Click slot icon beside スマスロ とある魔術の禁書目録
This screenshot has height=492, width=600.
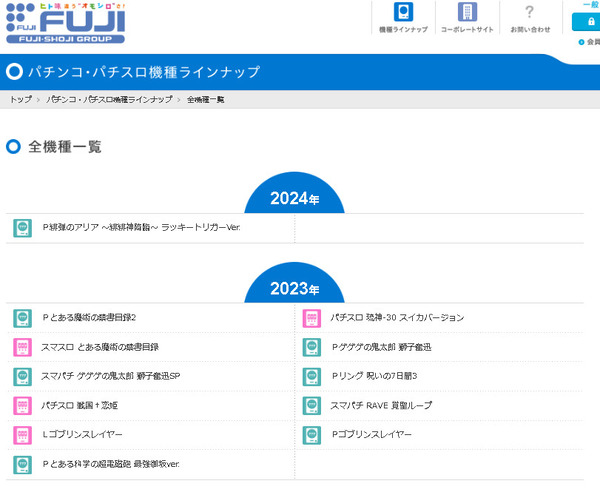[23, 347]
